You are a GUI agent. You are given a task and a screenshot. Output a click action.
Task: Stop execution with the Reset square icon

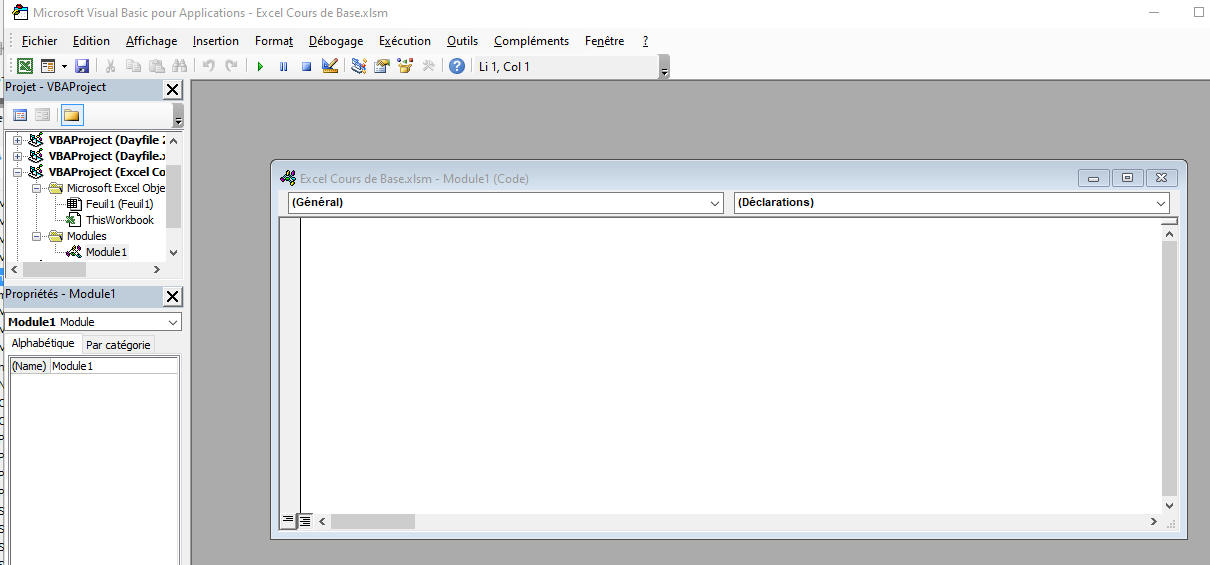(x=307, y=66)
